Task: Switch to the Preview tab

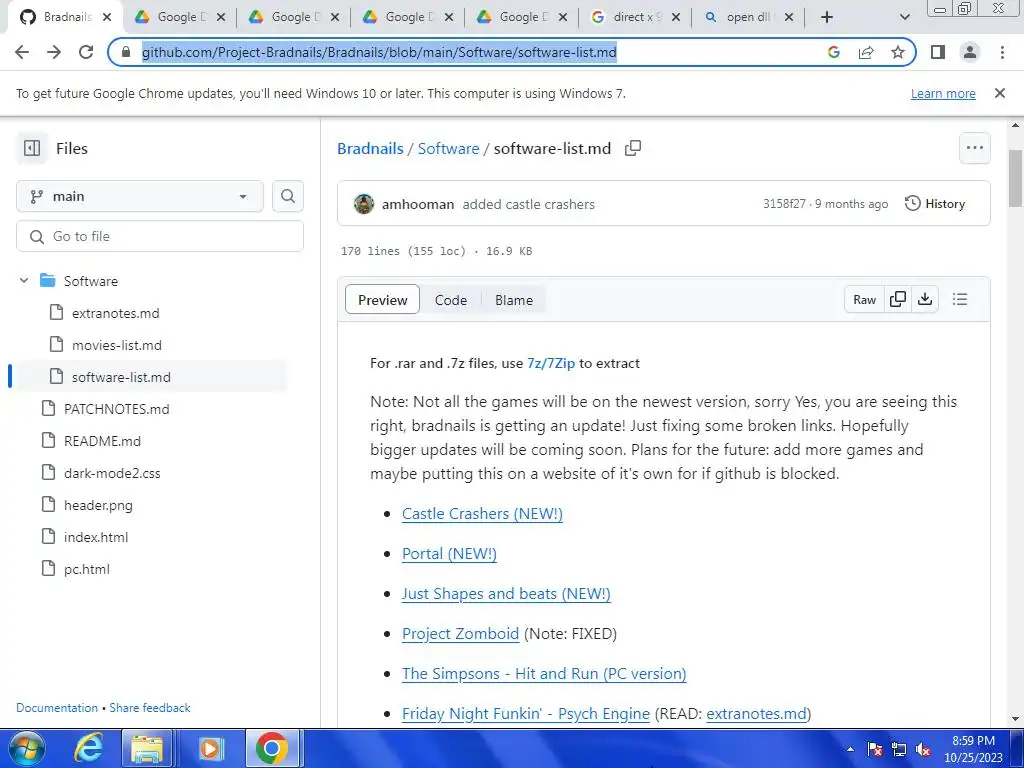Action: pyautogui.click(x=382, y=300)
